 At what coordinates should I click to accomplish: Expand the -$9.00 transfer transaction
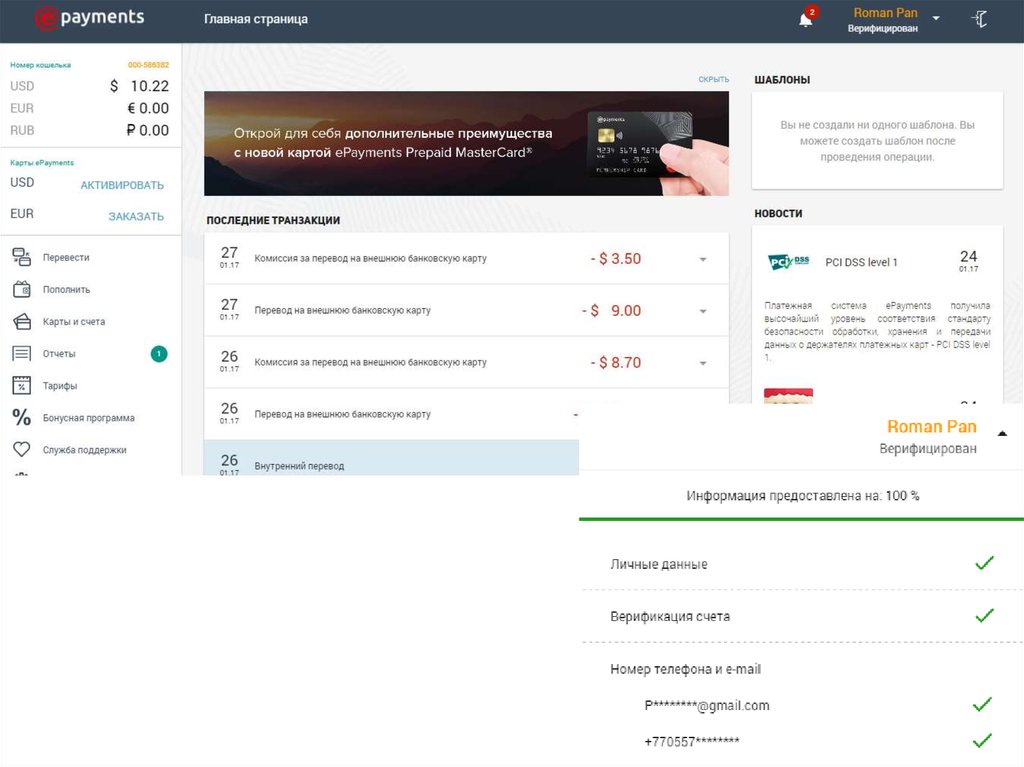click(x=703, y=311)
